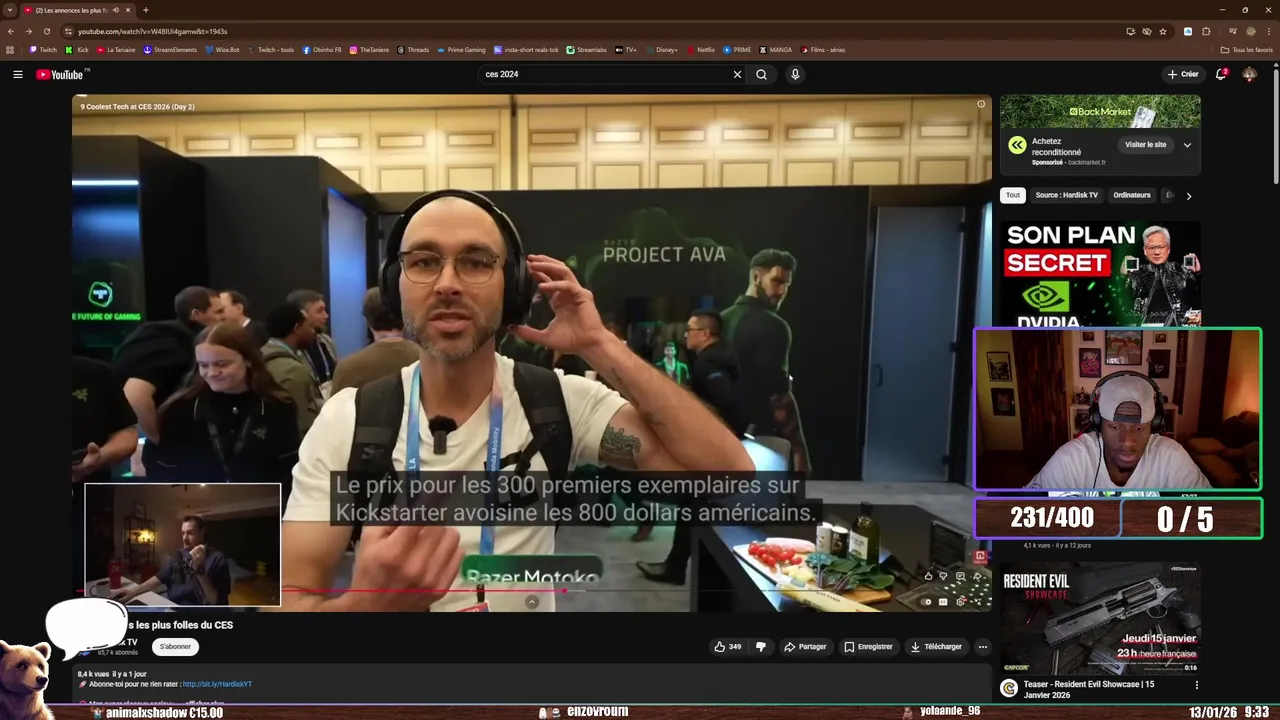Select the Tout filter chip
Image resolution: width=1280 pixels, height=720 pixels.
pos(1013,195)
